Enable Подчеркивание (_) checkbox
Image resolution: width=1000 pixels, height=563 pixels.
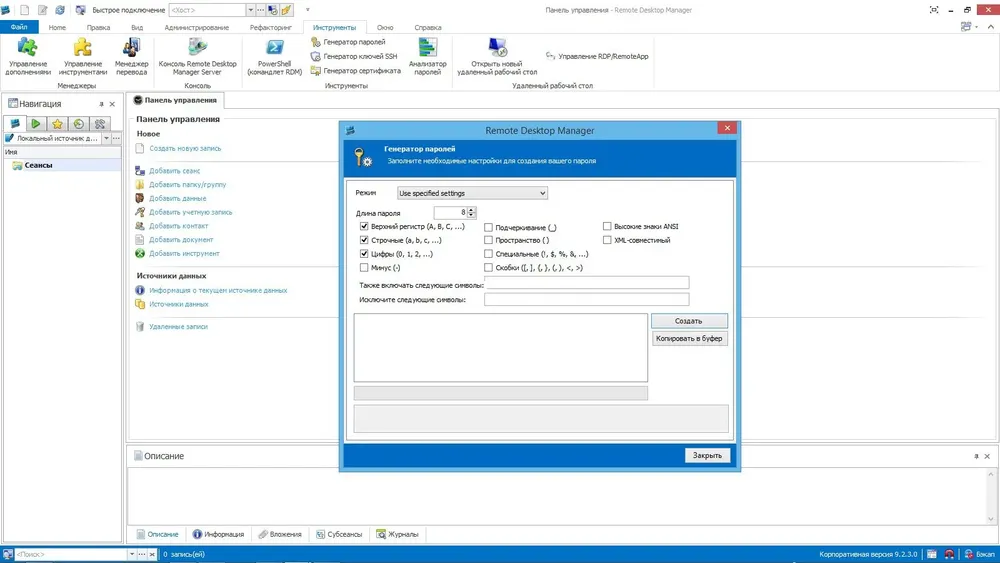489,227
